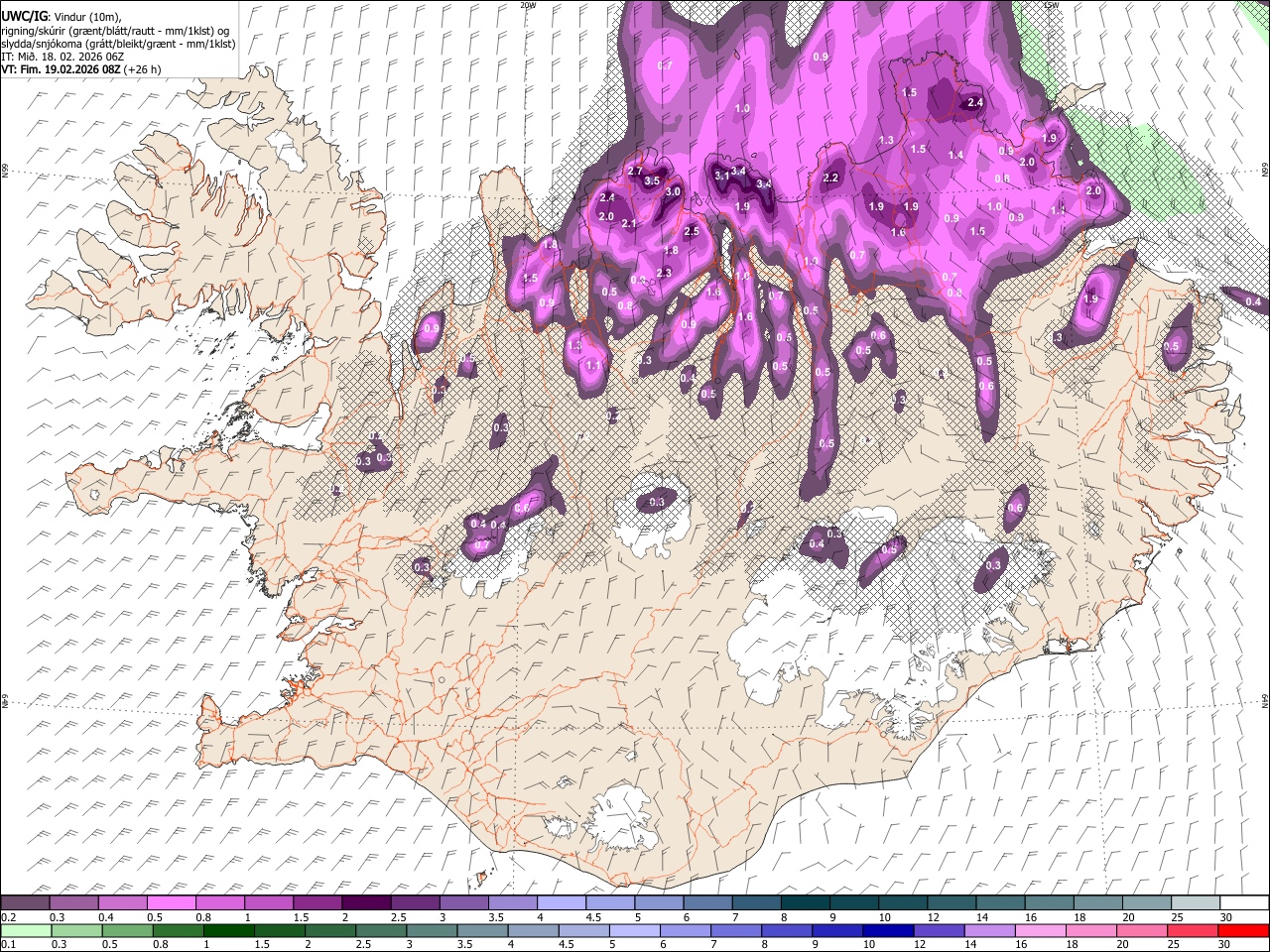The height and width of the screenshot is (952, 1270).
Task: Click the 3.0 snowfall value label
Action: pos(673,191)
